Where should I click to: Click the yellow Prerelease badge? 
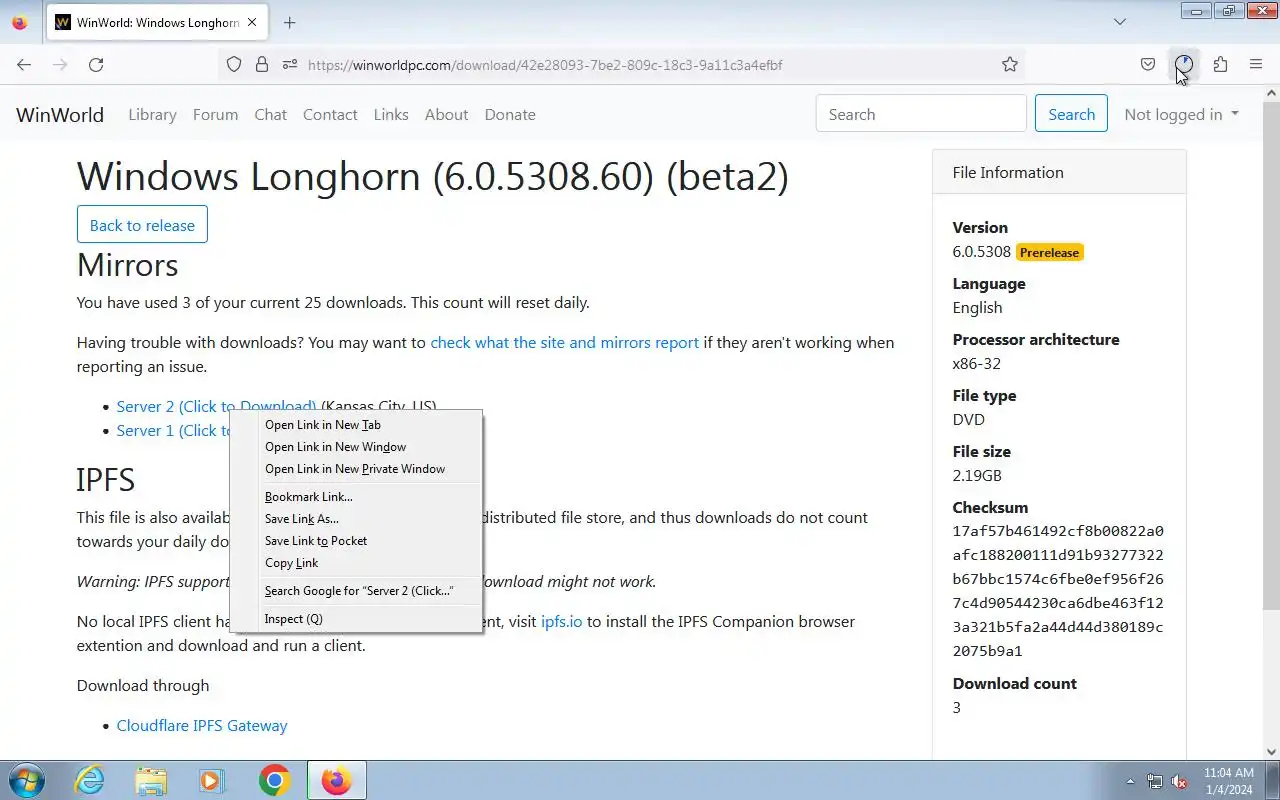1049,252
